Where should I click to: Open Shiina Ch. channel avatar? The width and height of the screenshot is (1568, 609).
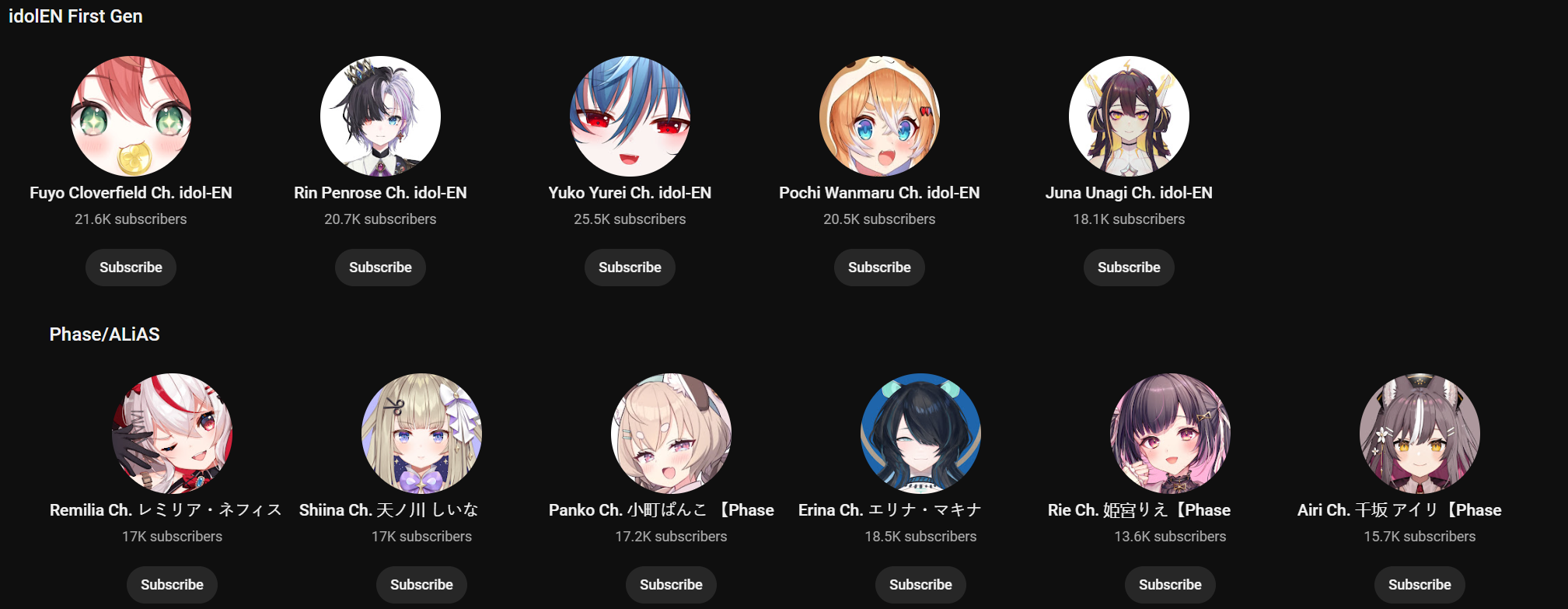[421, 433]
